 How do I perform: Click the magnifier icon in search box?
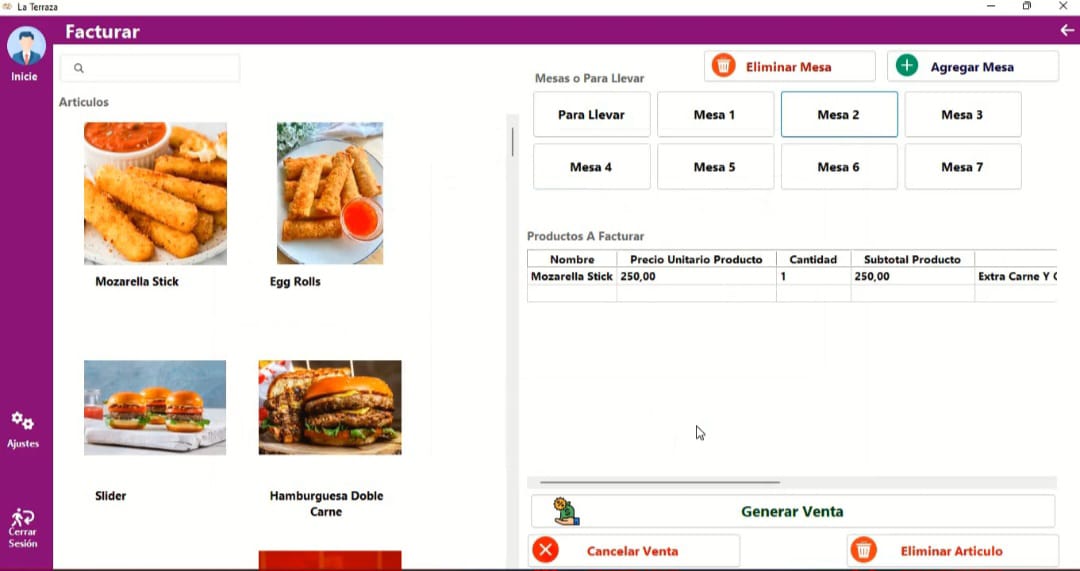click(x=79, y=68)
